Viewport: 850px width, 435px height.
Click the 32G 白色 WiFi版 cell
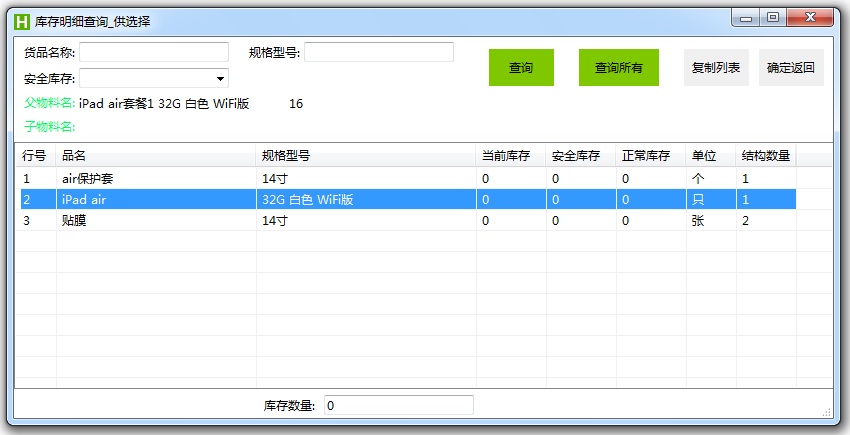tap(308, 200)
